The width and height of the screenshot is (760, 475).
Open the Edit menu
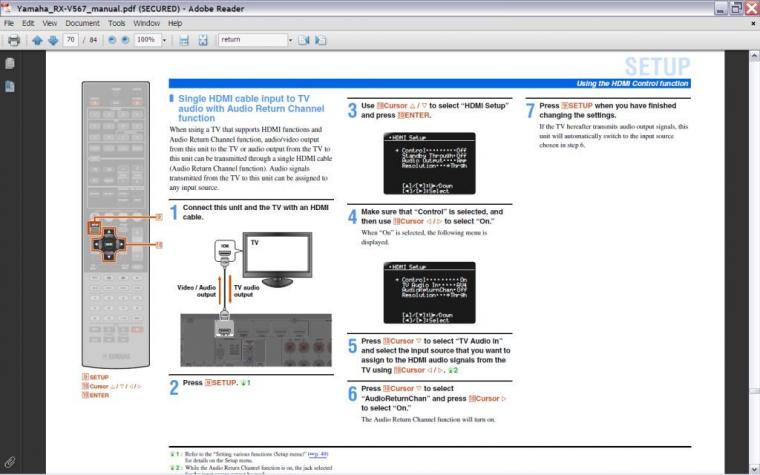pyautogui.click(x=28, y=23)
